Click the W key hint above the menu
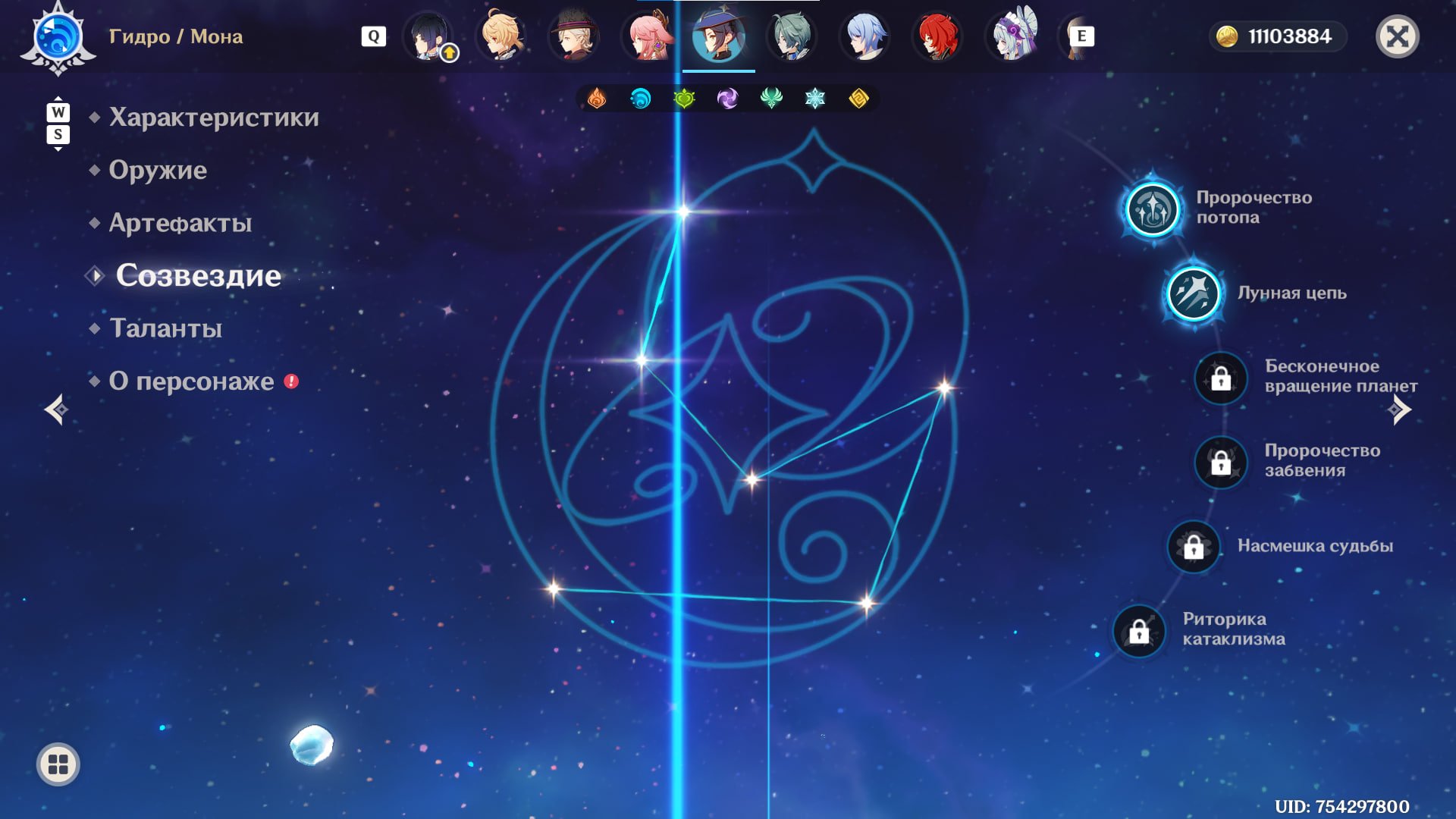1456x819 pixels. point(58,113)
